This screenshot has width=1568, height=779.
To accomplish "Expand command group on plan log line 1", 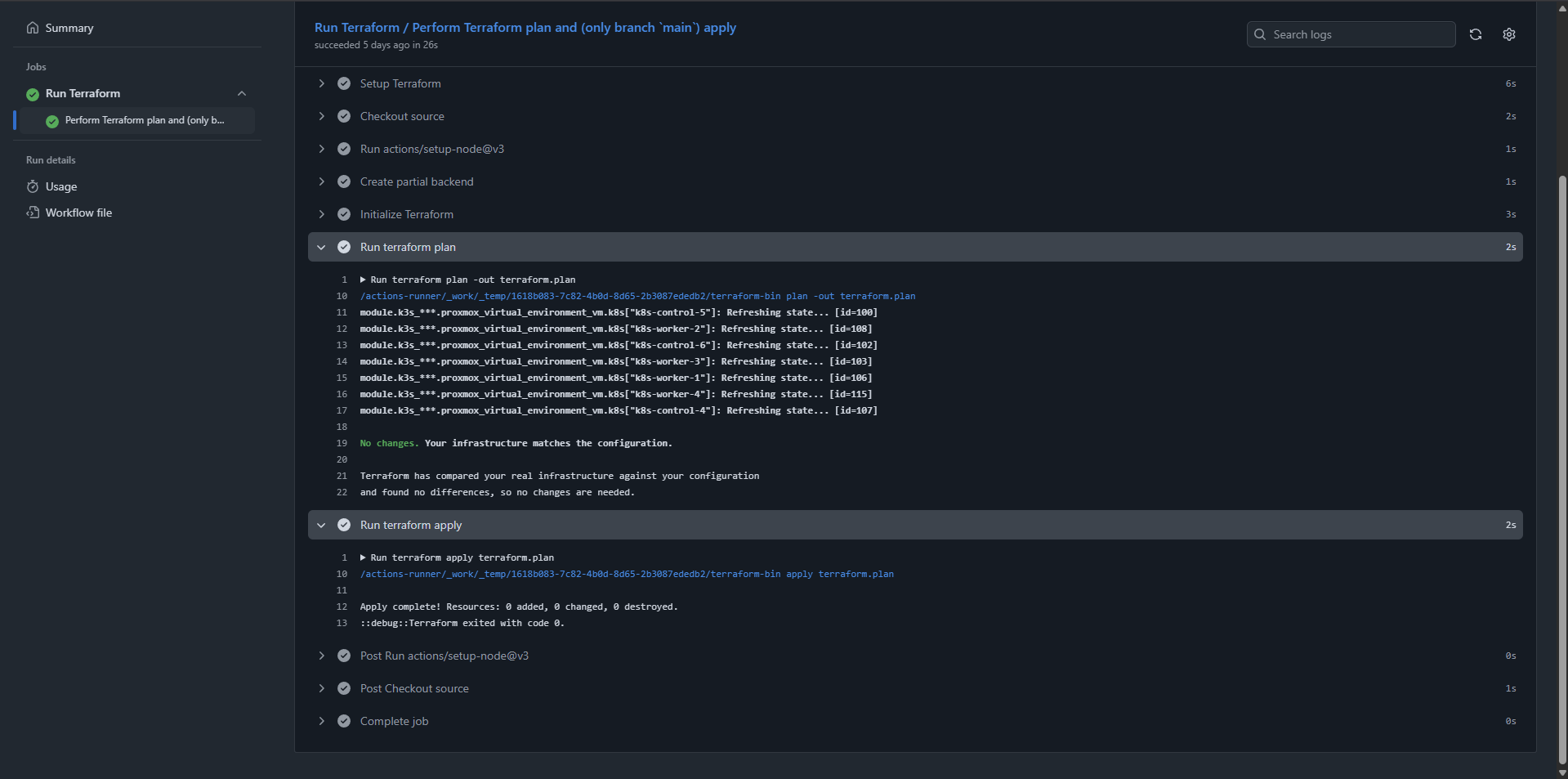I will (363, 280).
